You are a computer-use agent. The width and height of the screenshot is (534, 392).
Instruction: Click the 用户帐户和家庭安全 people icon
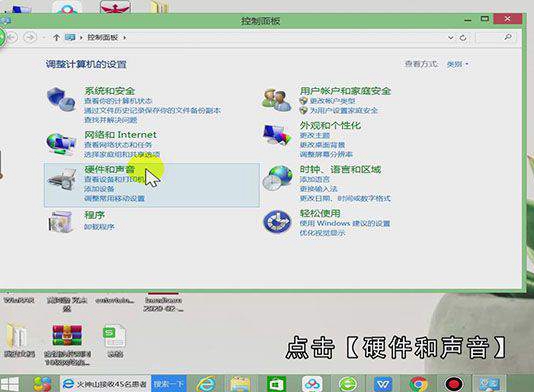coord(277,100)
